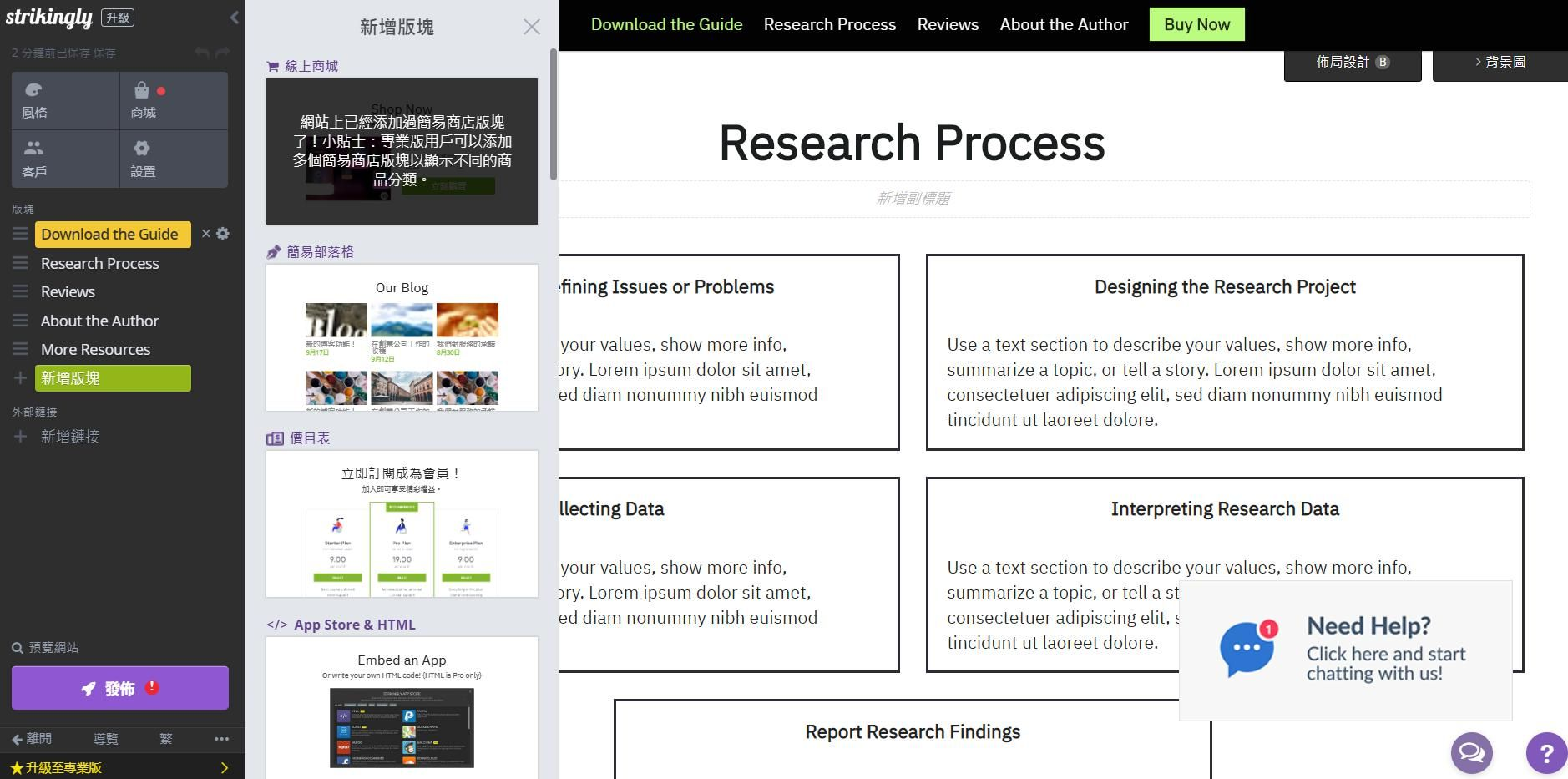Click the undo arrow icon
The height and width of the screenshot is (779, 1568).
202,53
